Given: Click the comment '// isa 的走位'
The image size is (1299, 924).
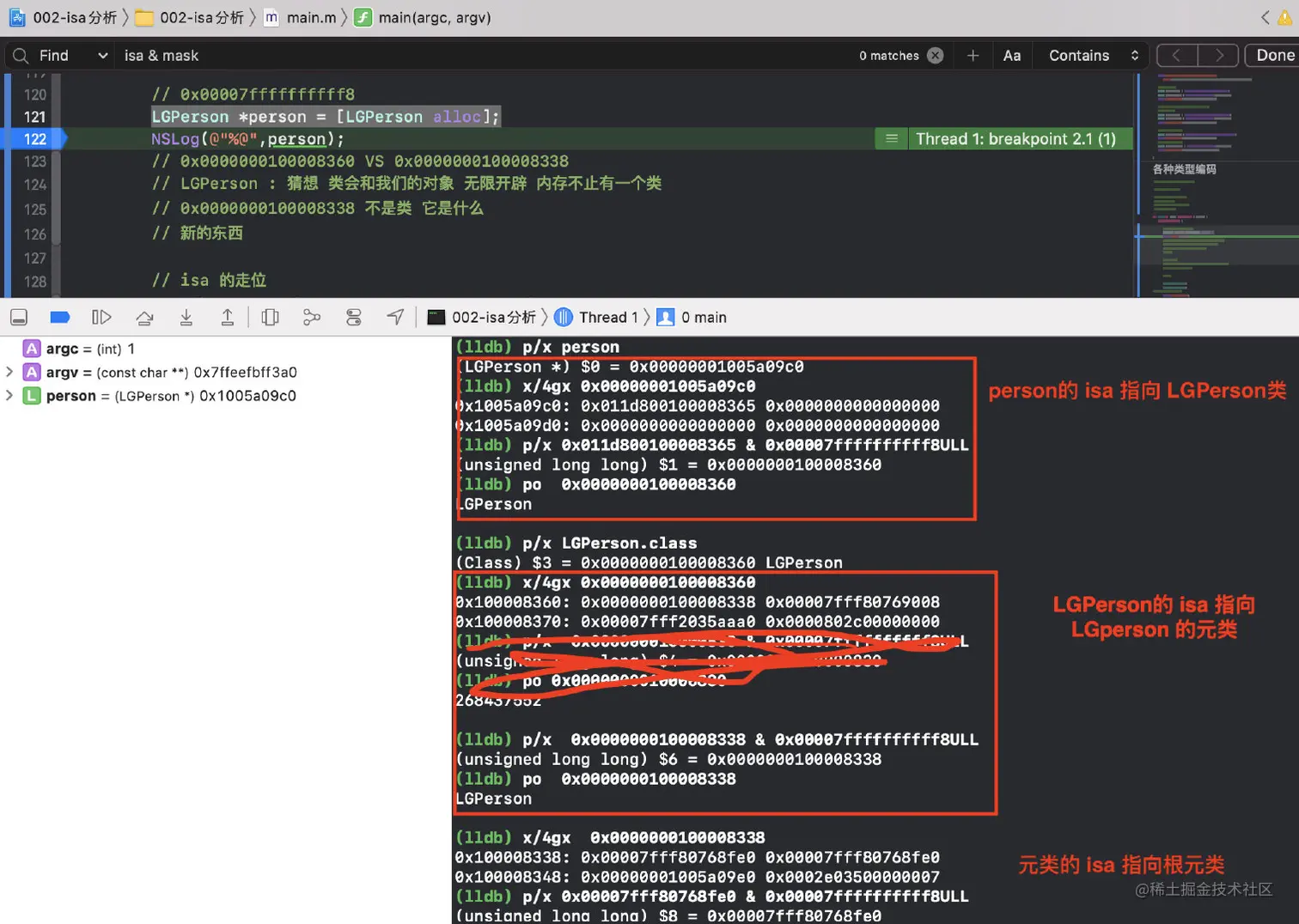Looking at the screenshot, I should click(x=209, y=280).
